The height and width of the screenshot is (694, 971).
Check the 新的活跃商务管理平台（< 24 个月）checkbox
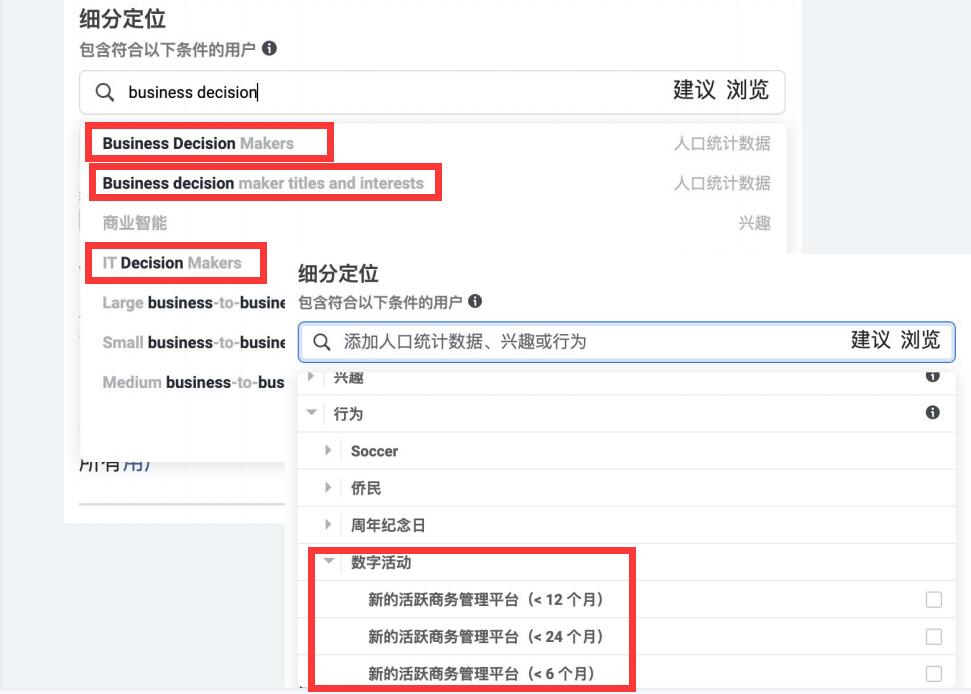[x=933, y=636]
